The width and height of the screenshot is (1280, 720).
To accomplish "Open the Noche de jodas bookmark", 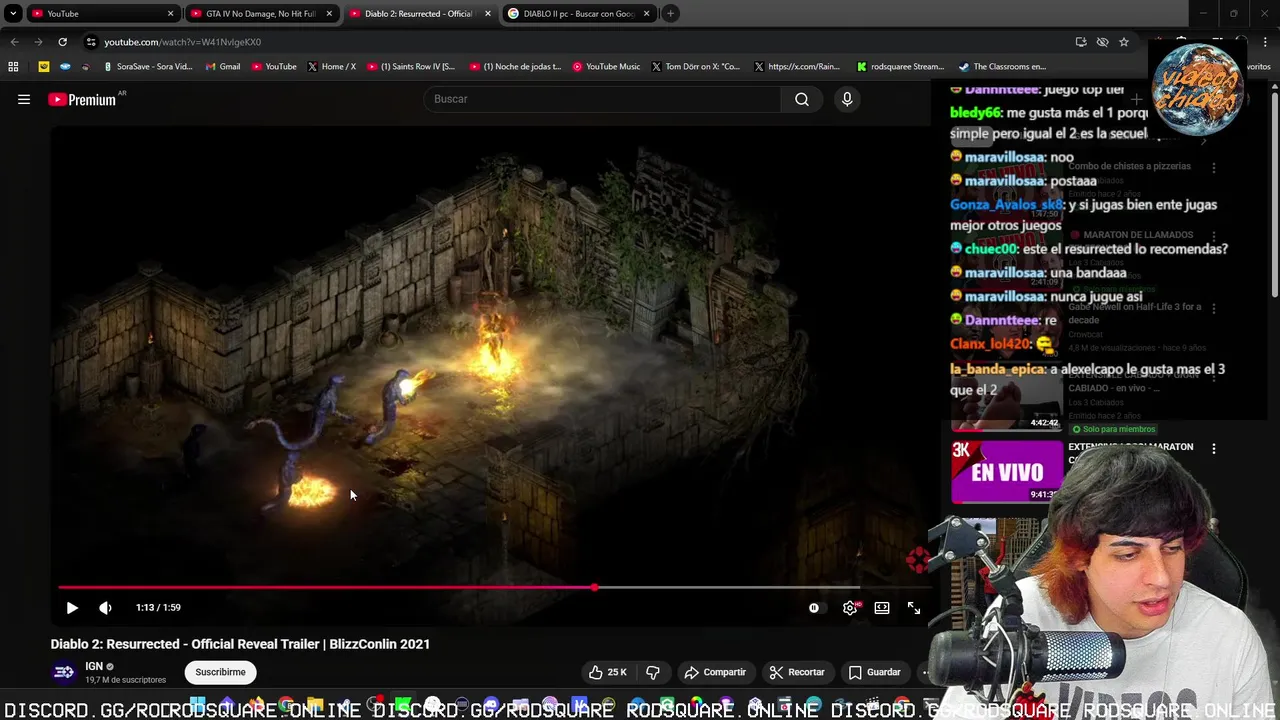I will point(515,67).
